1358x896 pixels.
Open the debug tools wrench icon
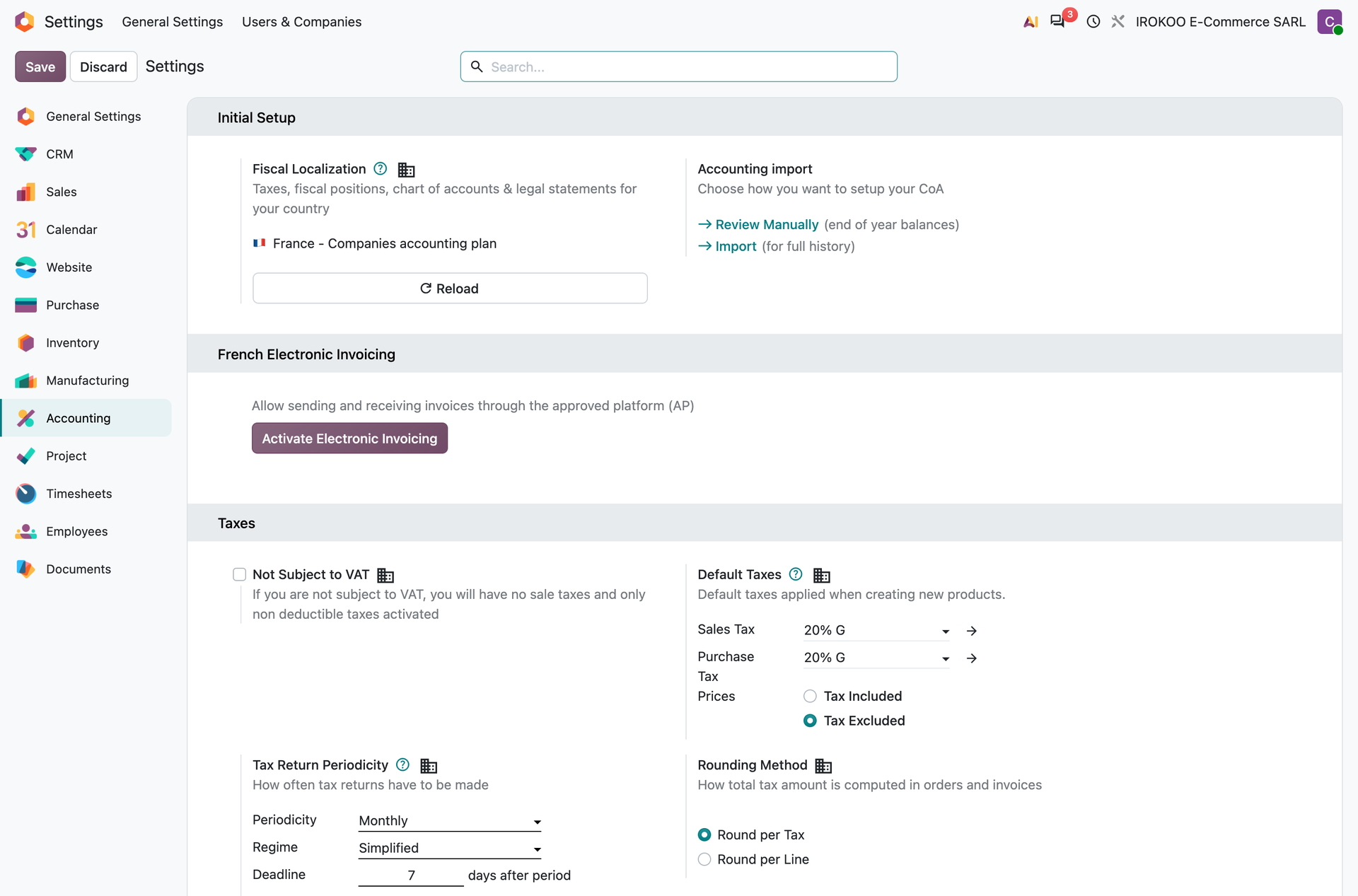point(1118,22)
